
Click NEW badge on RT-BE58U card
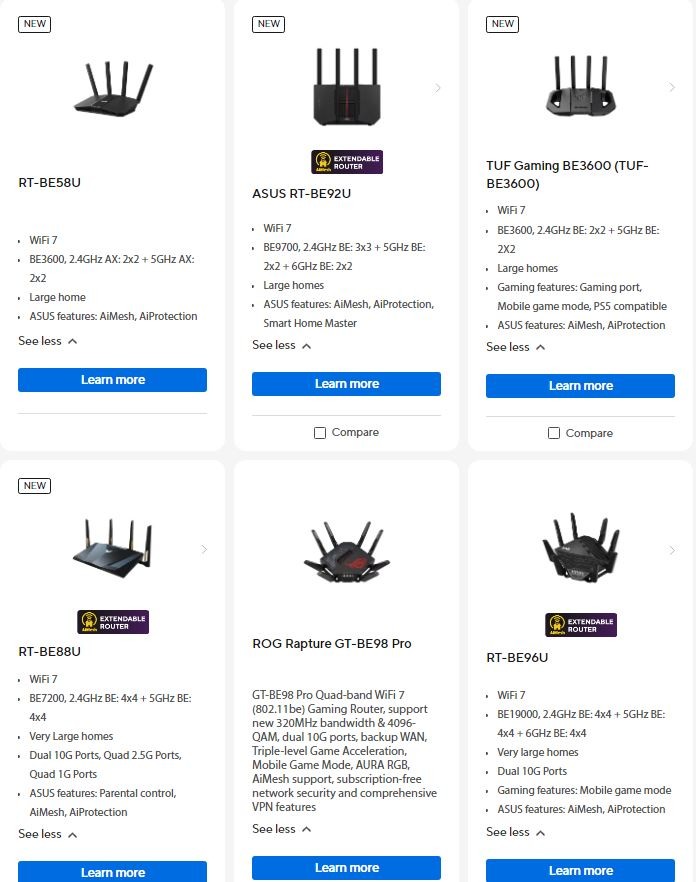tap(34, 24)
